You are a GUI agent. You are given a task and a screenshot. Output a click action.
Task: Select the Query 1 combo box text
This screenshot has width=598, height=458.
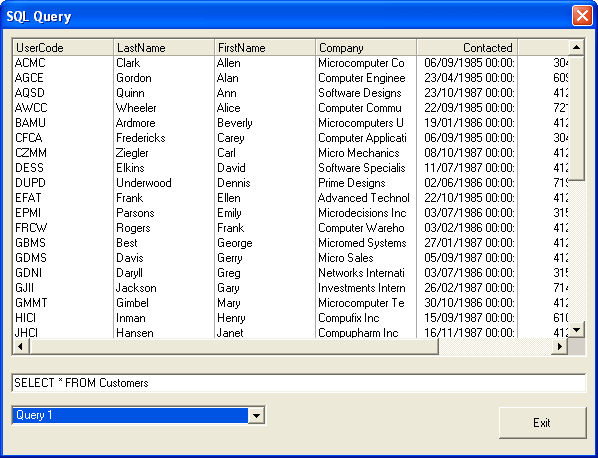[130, 415]
